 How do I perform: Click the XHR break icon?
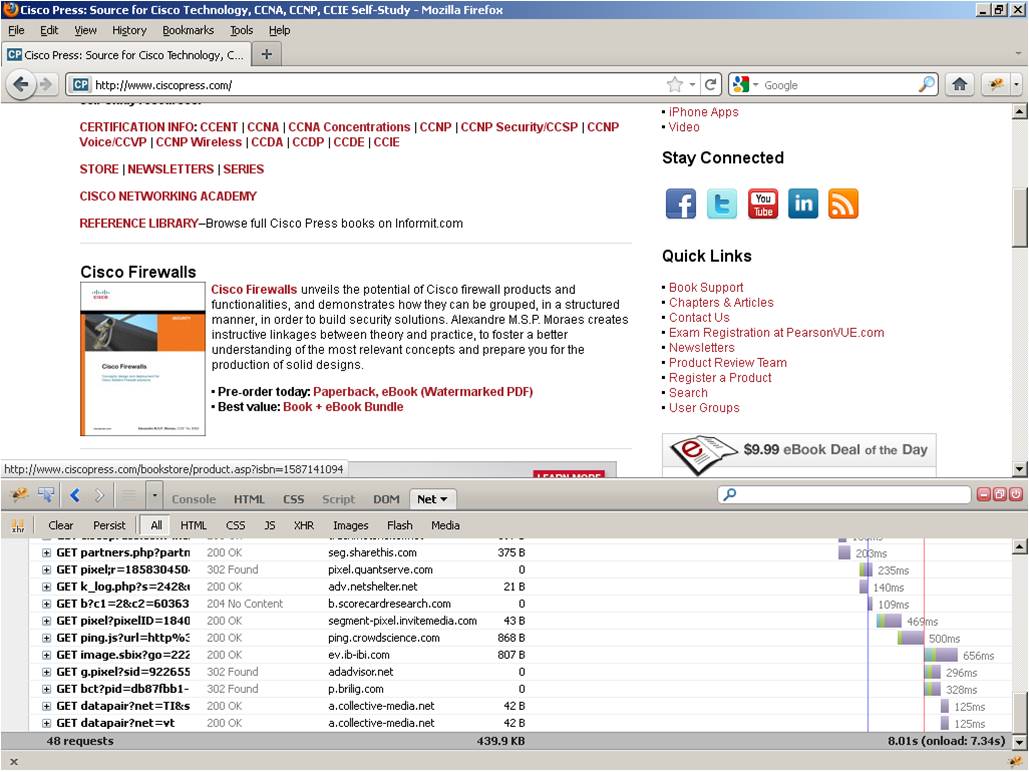18,525
